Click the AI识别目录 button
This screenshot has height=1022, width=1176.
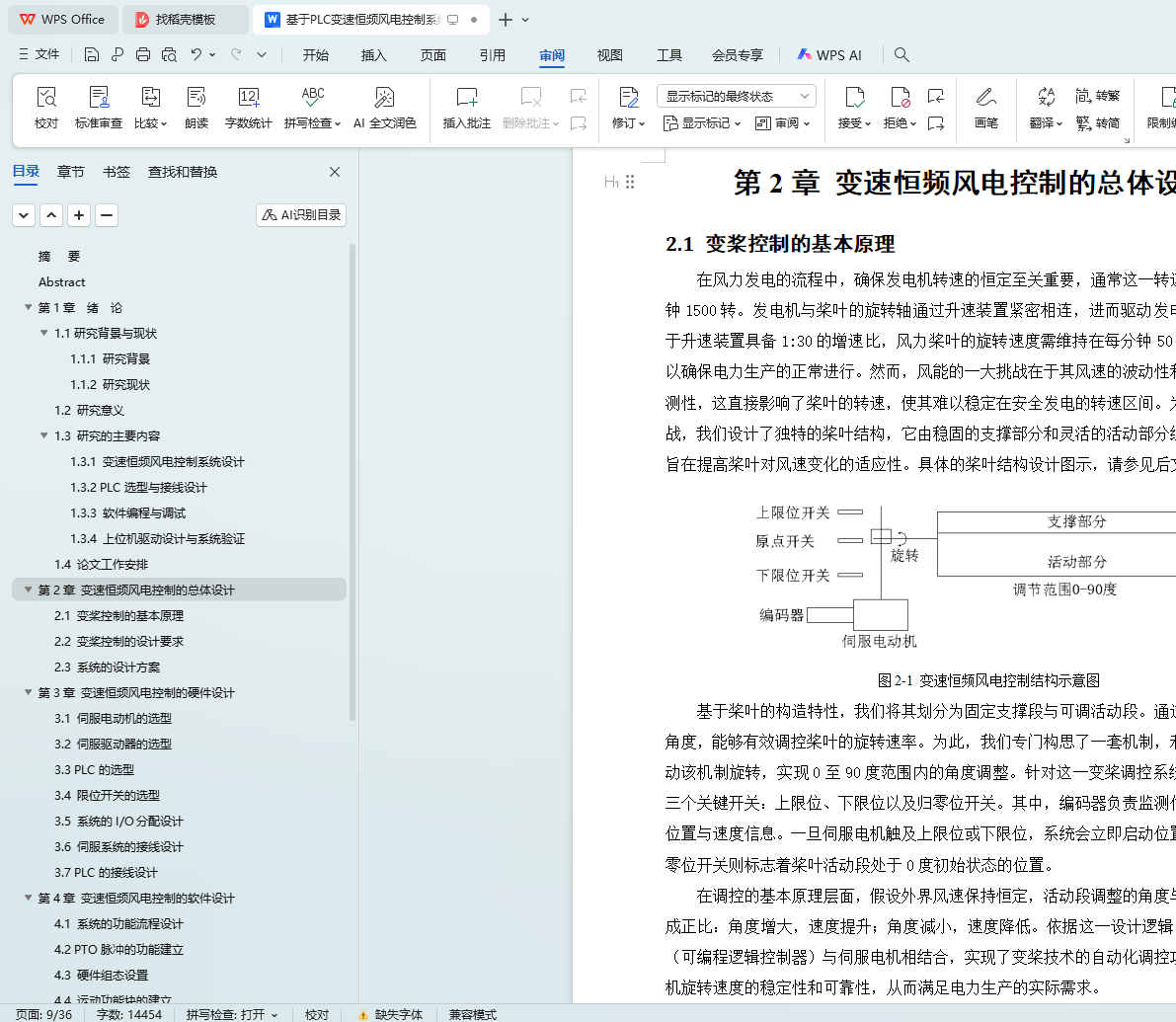point(301,215)
